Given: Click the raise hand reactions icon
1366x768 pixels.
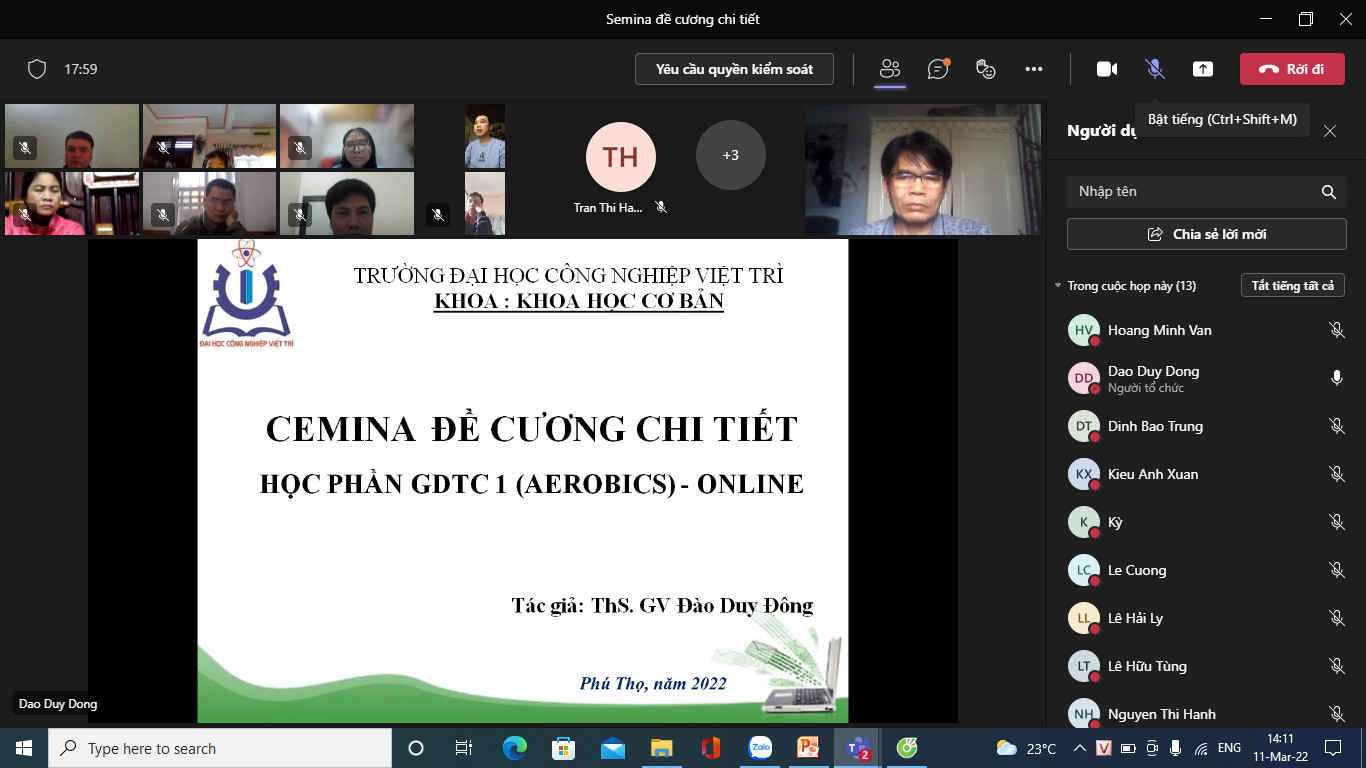Looking at the screenshot, I should (986, 69).
